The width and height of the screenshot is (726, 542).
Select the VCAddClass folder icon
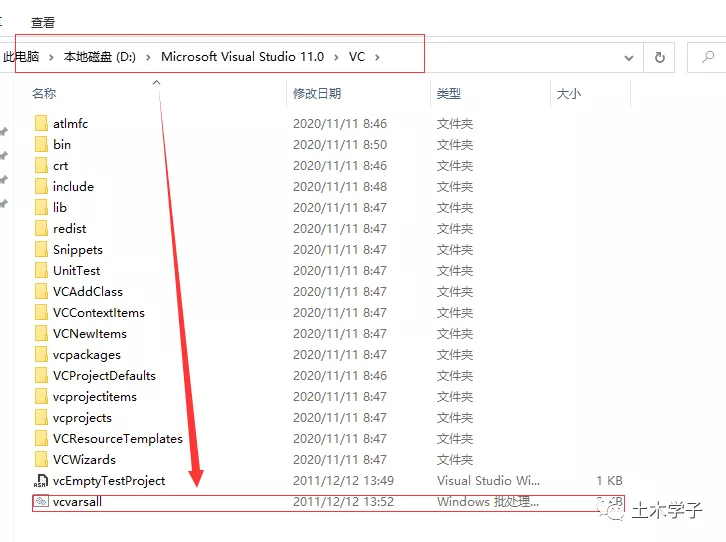tap(41, 292)
